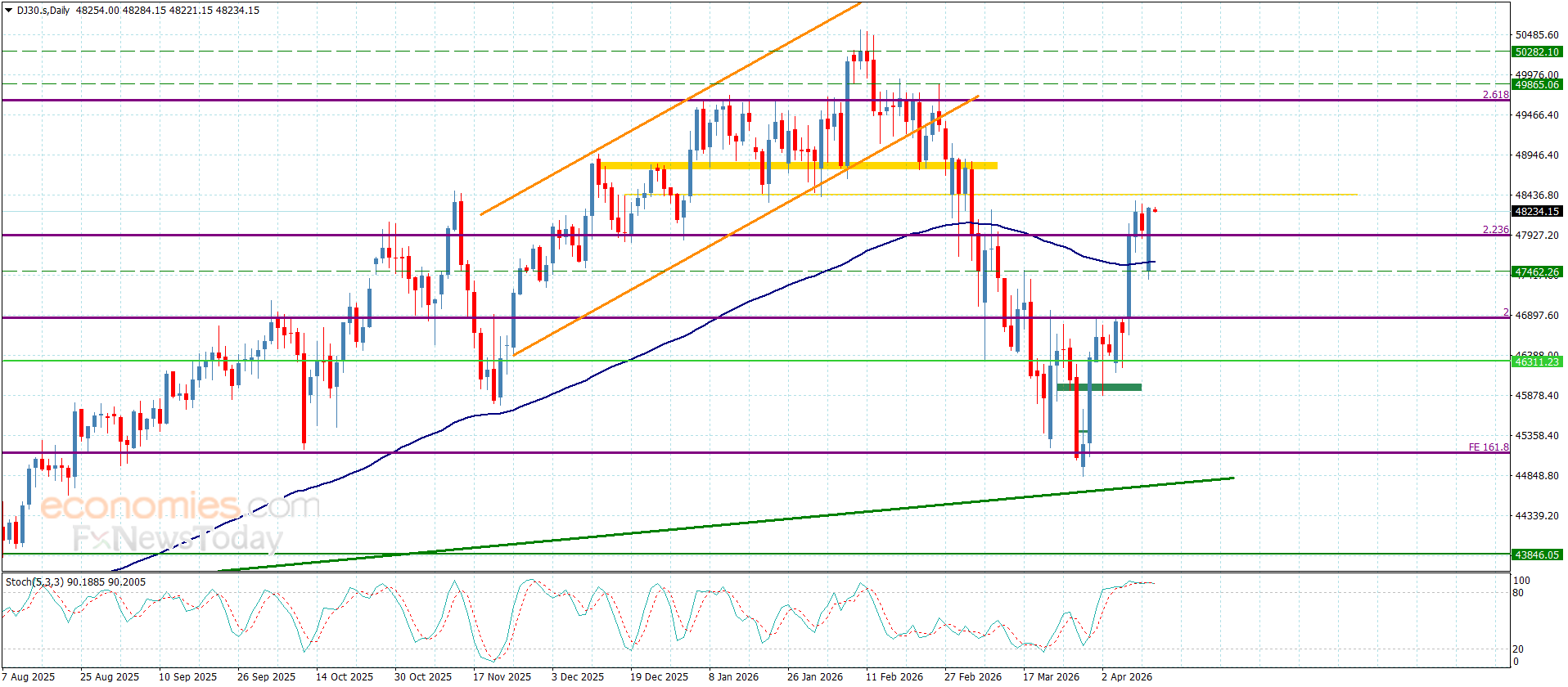Click the 48946.40 axis price value

(1537, 155)
